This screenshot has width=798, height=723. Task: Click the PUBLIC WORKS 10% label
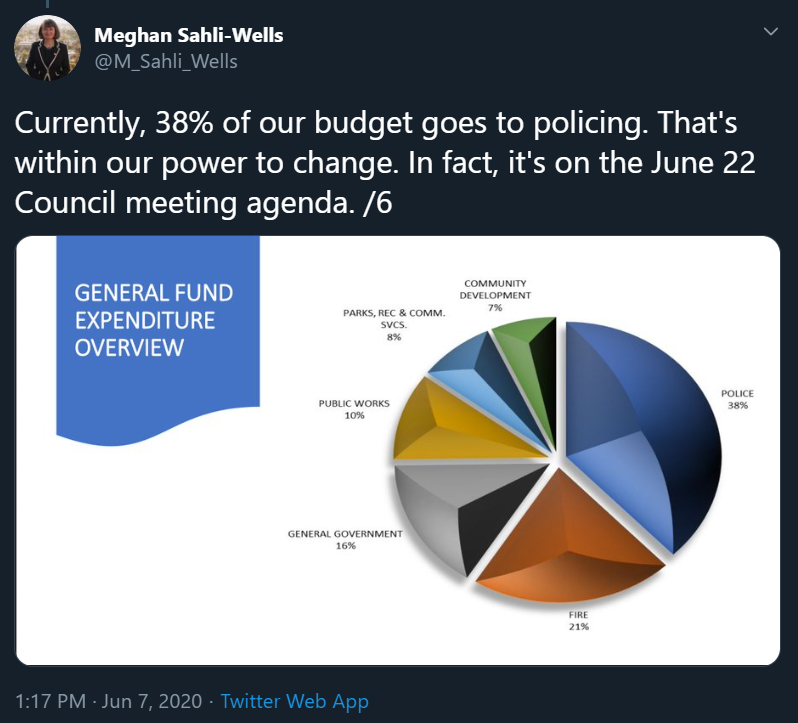tap(354, 409)
